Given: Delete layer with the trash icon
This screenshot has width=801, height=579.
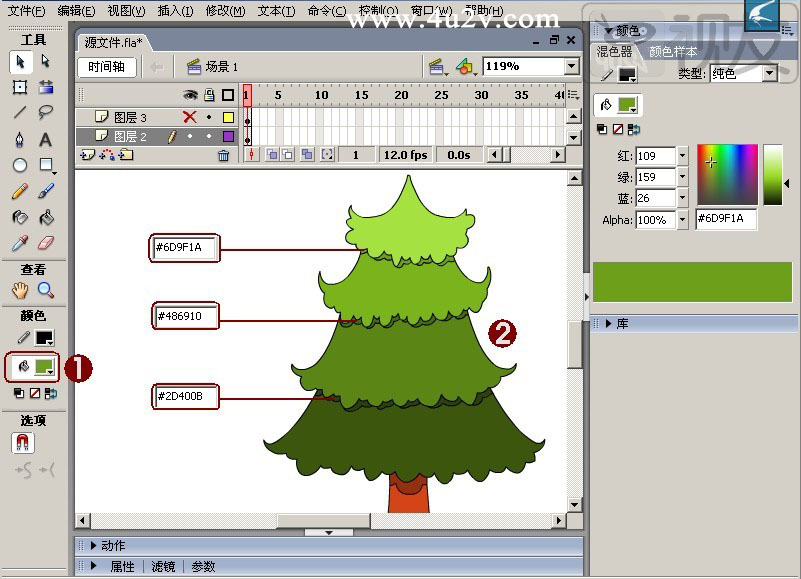Looking at the screenshot, I should pos(223,155).
